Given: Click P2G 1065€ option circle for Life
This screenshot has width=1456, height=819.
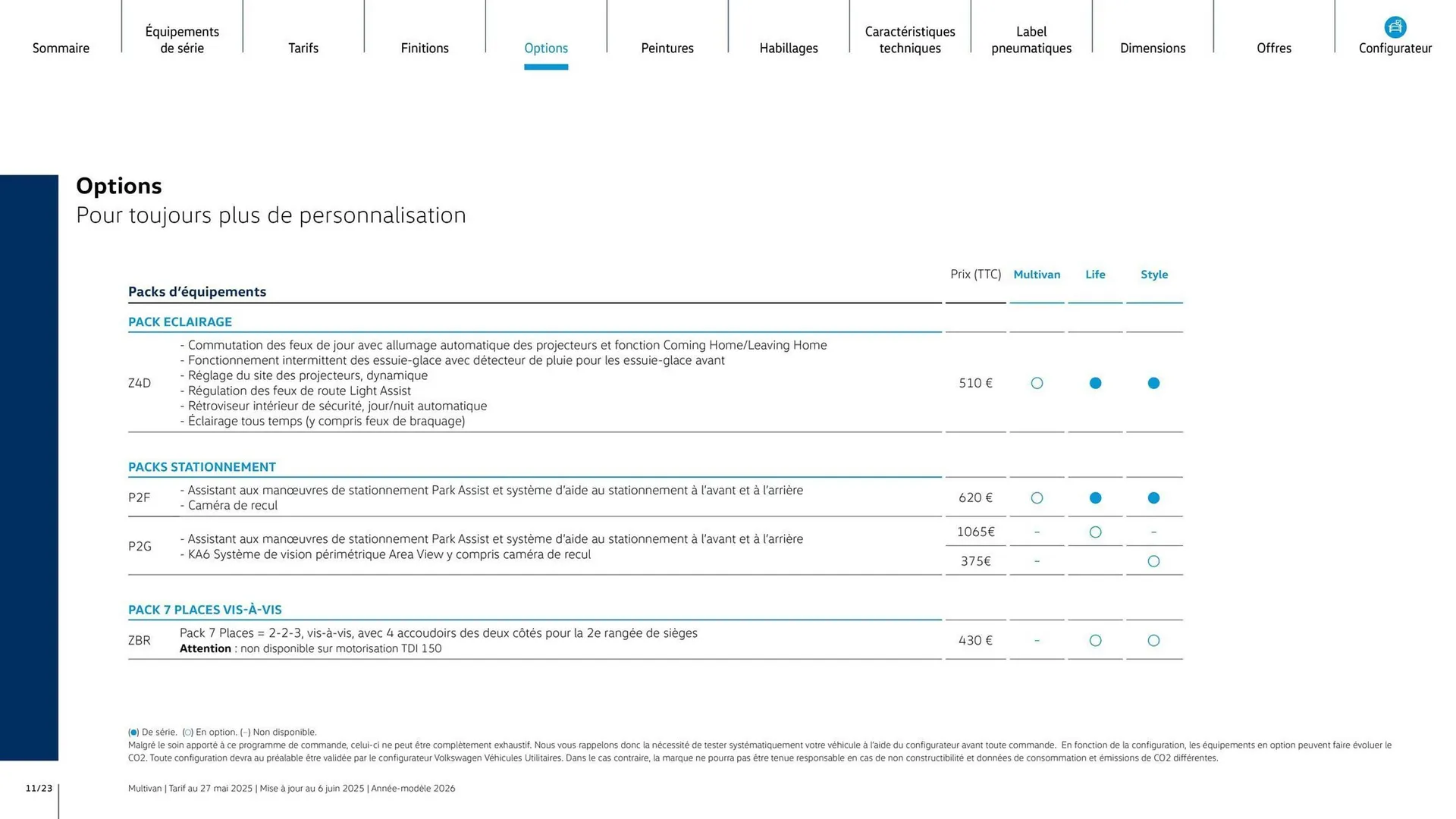Looking at the screenshot, I should (x=1095, y=532).
